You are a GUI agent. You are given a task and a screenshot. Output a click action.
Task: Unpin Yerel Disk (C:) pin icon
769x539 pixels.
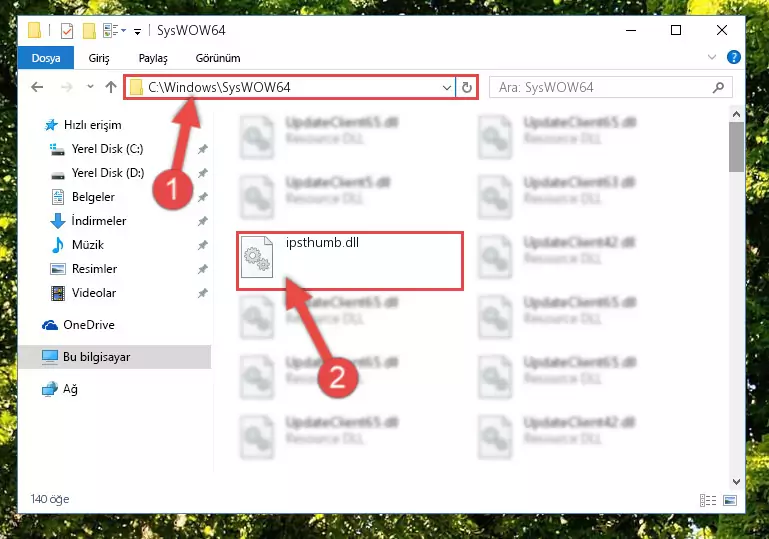coord(203,149)
